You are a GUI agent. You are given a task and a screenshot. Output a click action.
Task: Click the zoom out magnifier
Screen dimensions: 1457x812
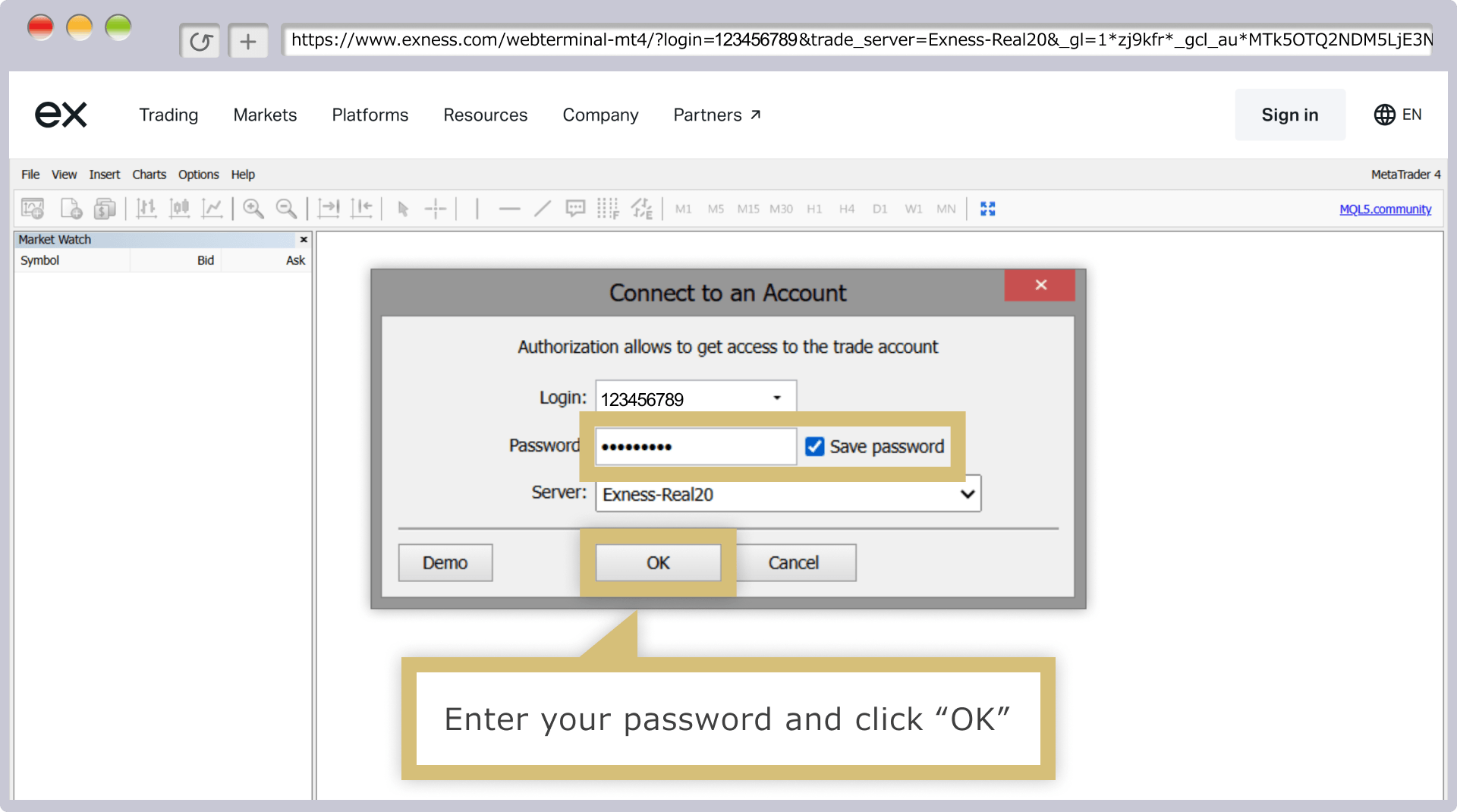point(286,209)
